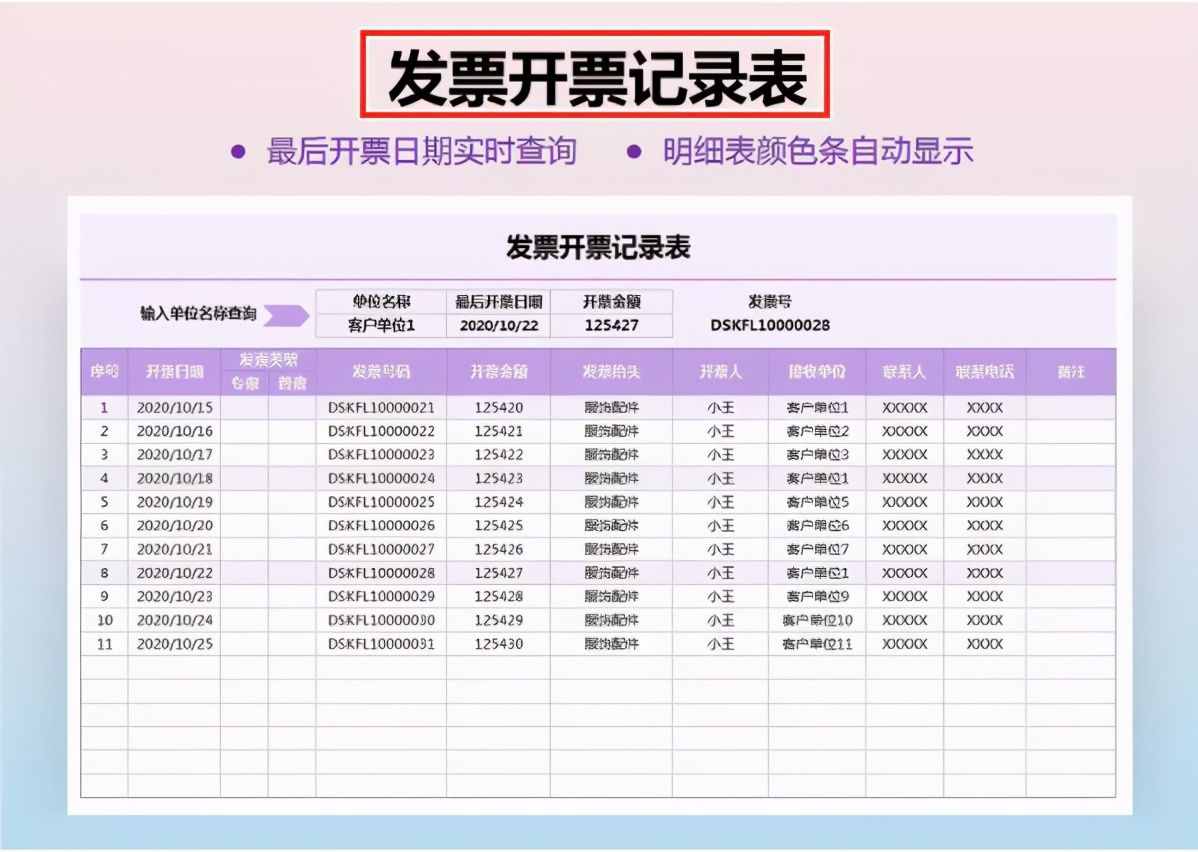Select the date cell 2020/10/25
The width and height of the screenshot is (1198, 852).
174,644
